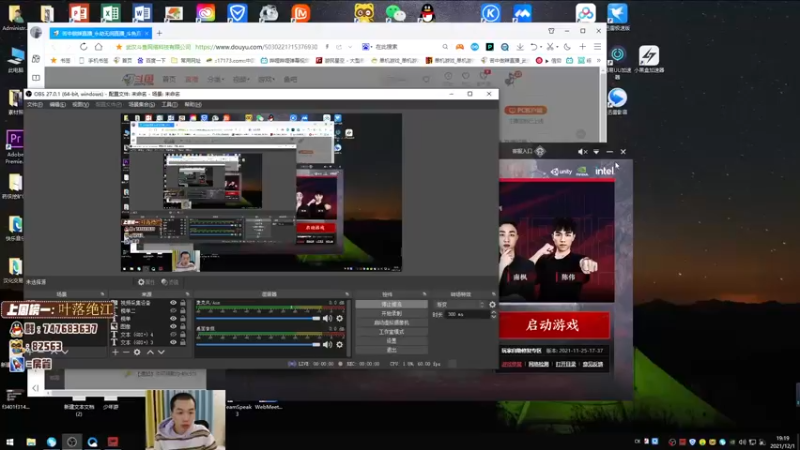Toggle visibility of first source row

point(173,303)
